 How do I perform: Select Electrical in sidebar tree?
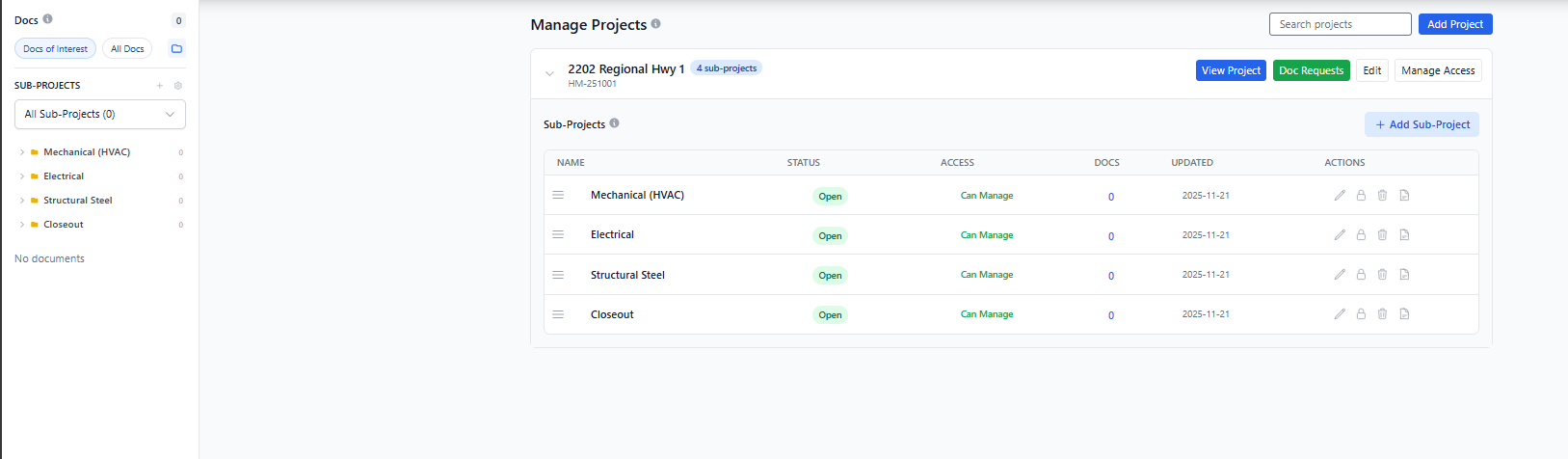64,176
